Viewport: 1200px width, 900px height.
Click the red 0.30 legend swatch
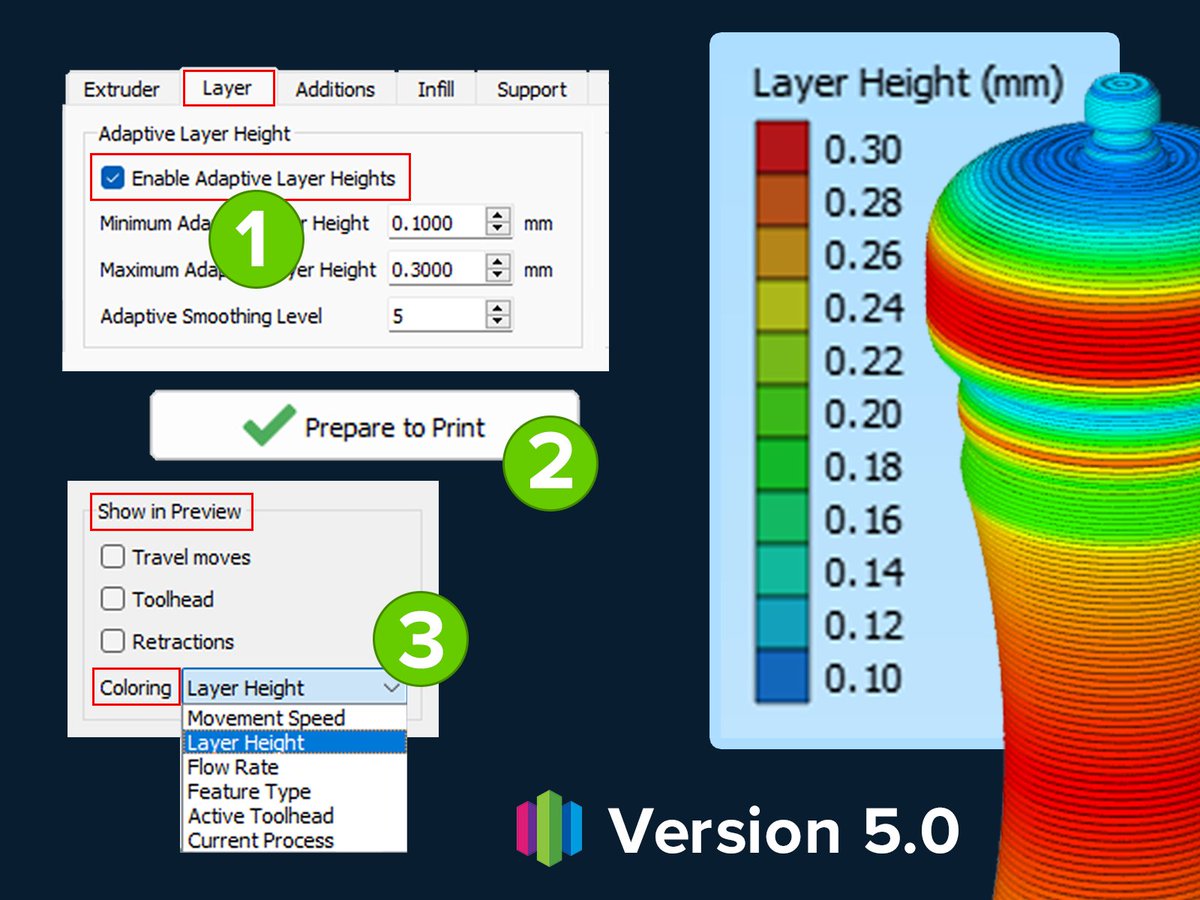pyautogui.click(x=781, y=149)
